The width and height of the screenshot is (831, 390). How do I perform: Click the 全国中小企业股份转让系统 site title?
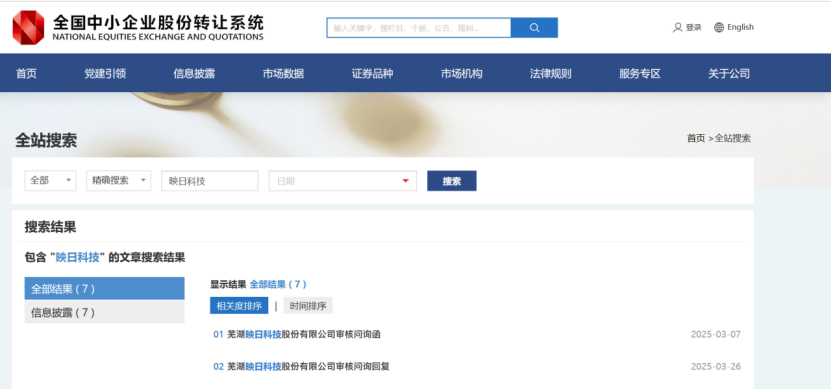(158, 22)
